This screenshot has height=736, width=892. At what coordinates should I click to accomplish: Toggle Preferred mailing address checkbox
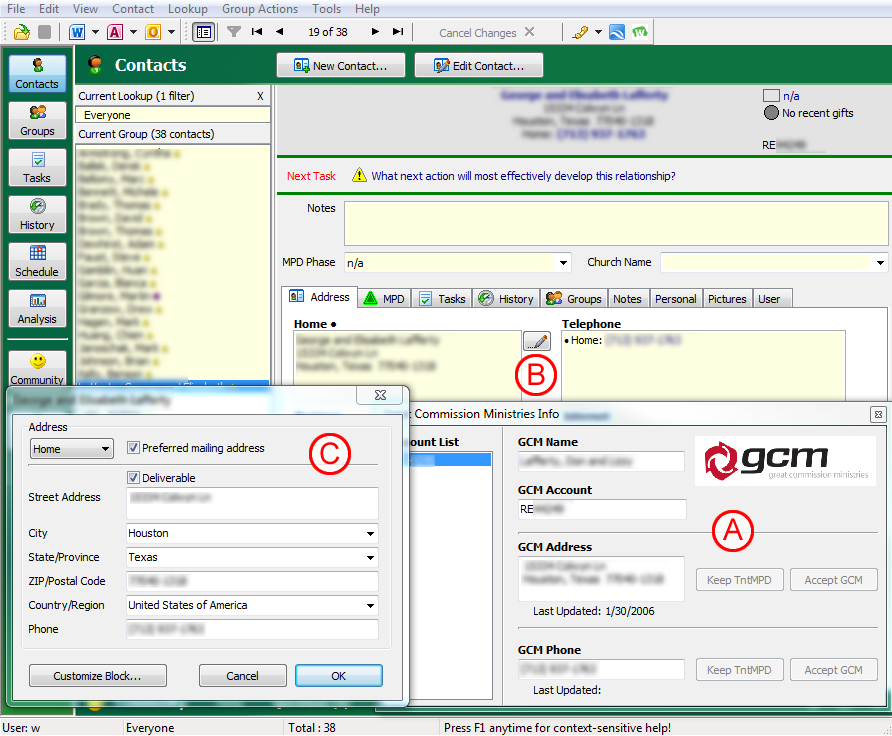coord(134,448)
